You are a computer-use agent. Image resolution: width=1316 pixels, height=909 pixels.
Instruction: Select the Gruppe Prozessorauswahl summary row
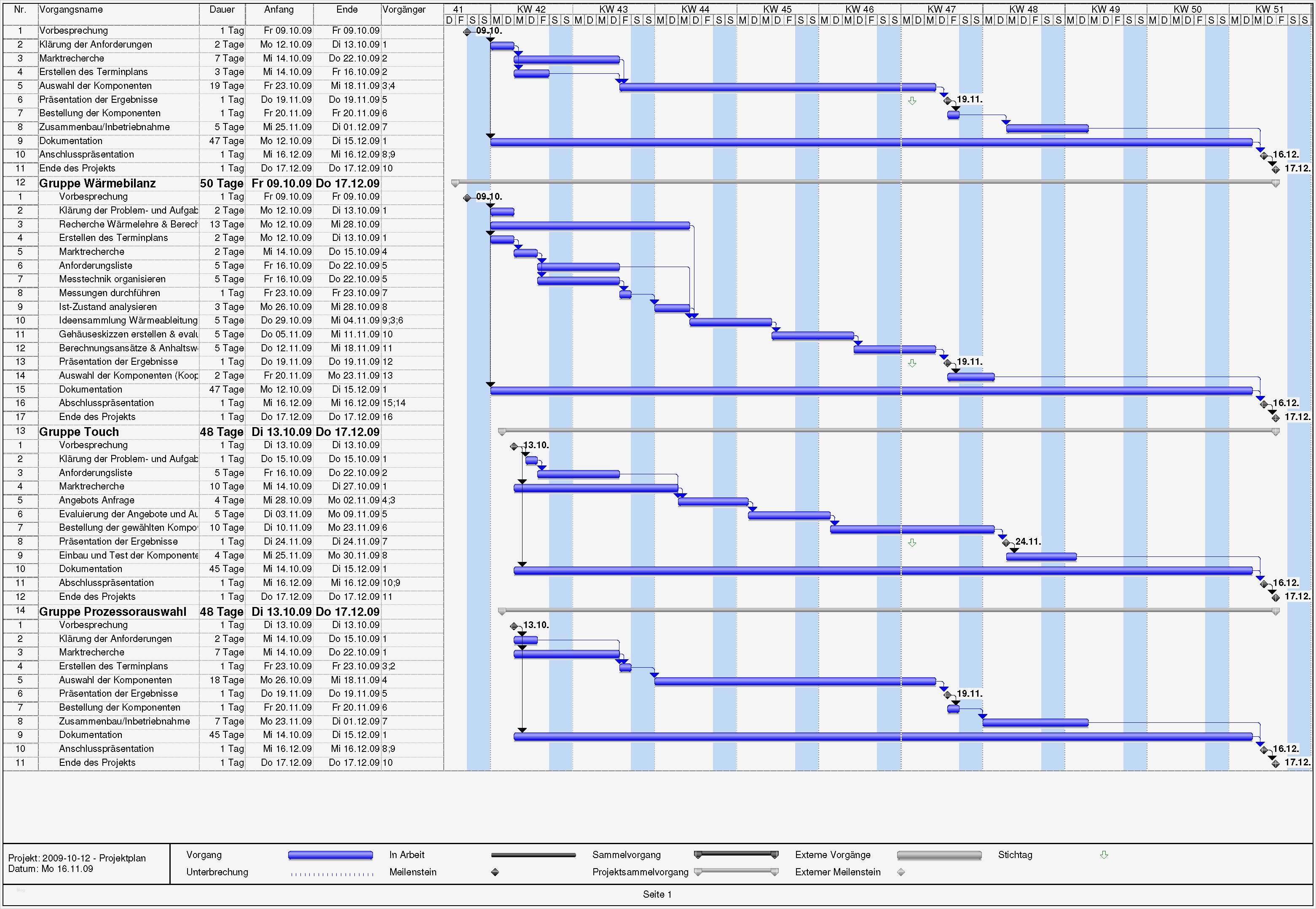point(112,612)
